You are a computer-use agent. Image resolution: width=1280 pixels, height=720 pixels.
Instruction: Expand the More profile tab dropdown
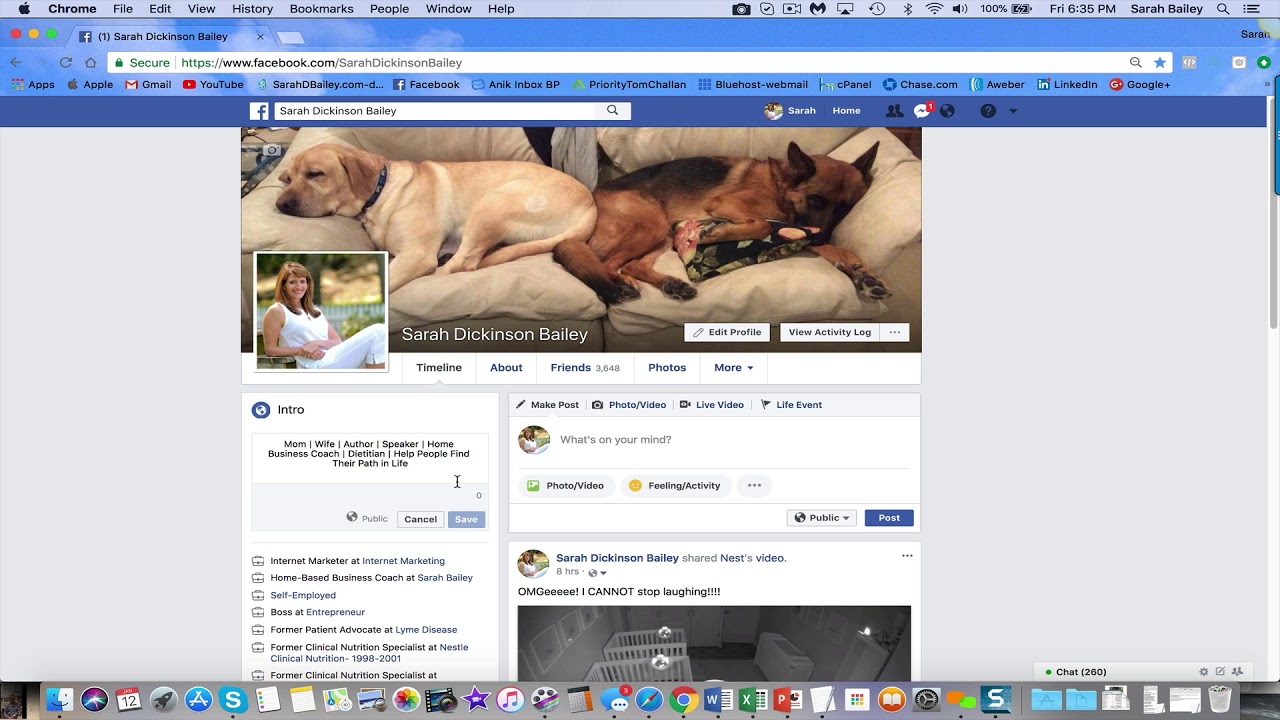(733, 368)
